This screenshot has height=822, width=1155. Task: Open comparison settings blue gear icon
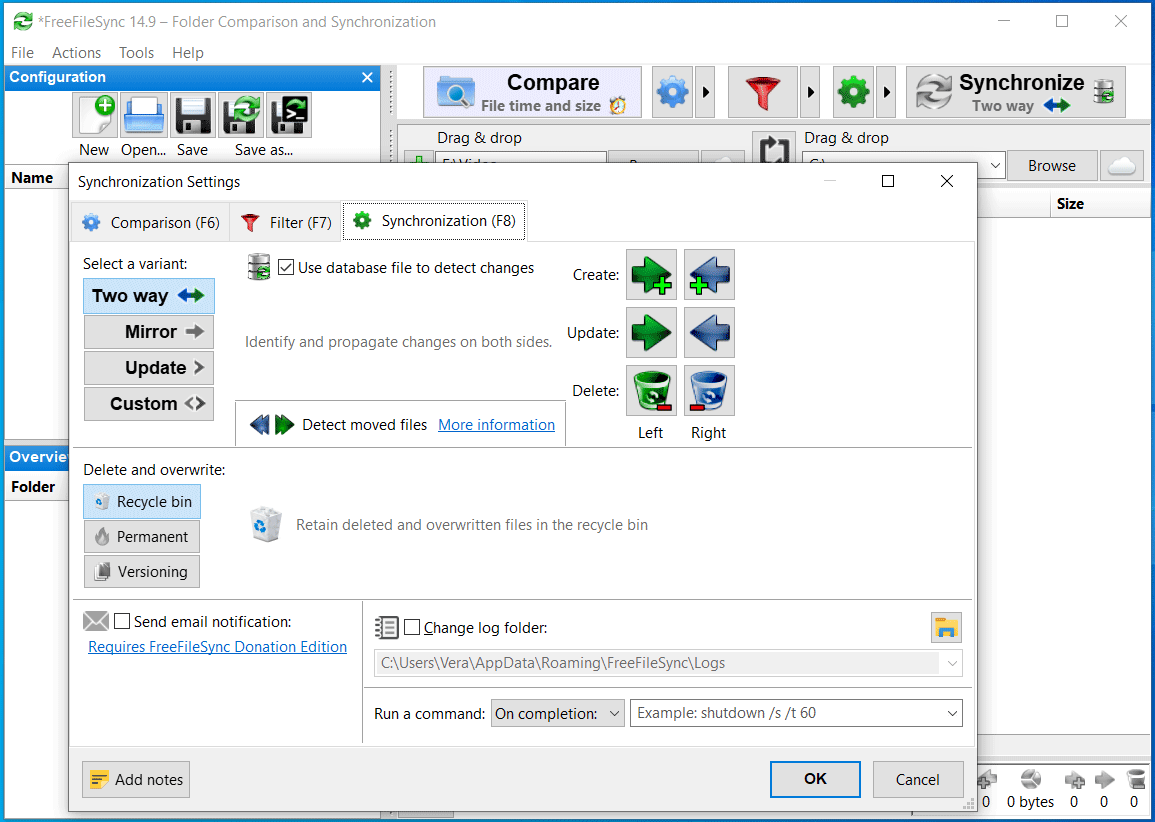tap(673, 92)
